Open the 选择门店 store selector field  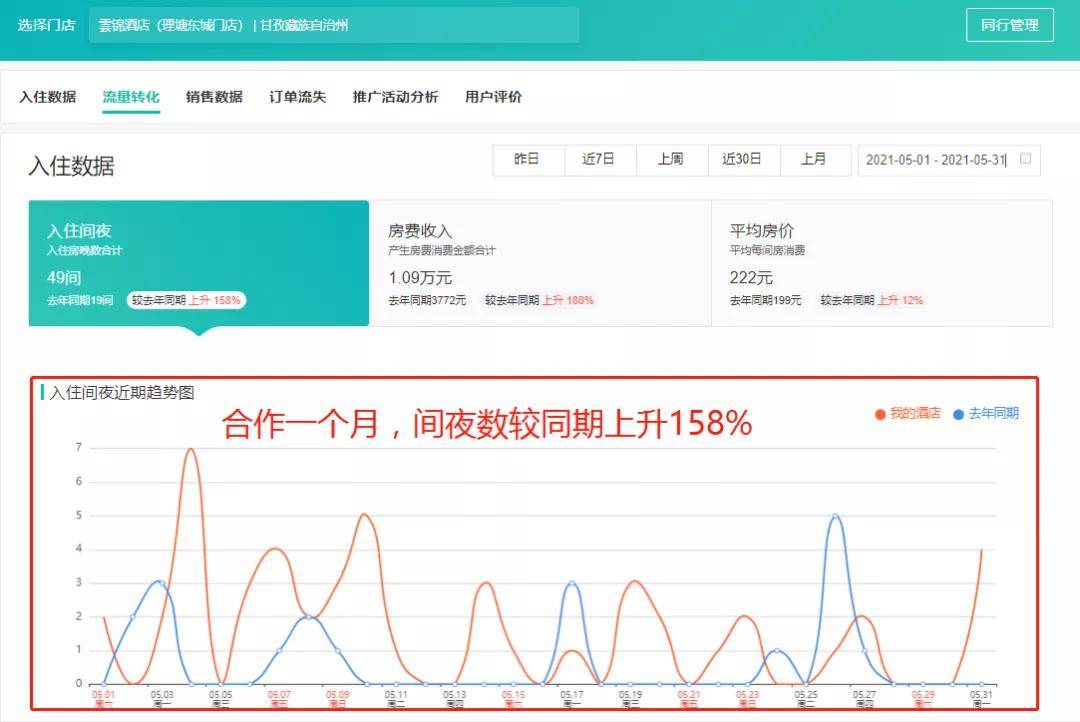[x=334, y=25]
